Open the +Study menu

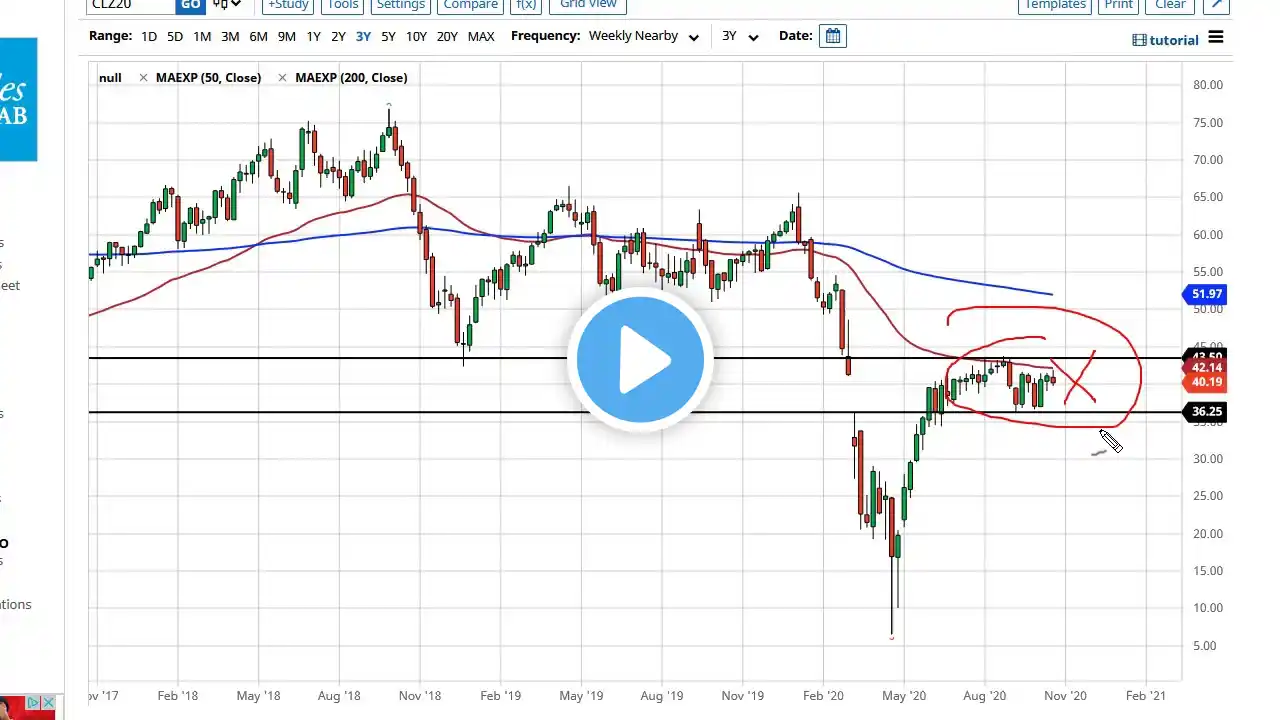pyautogui.click(x=287, y=5)
